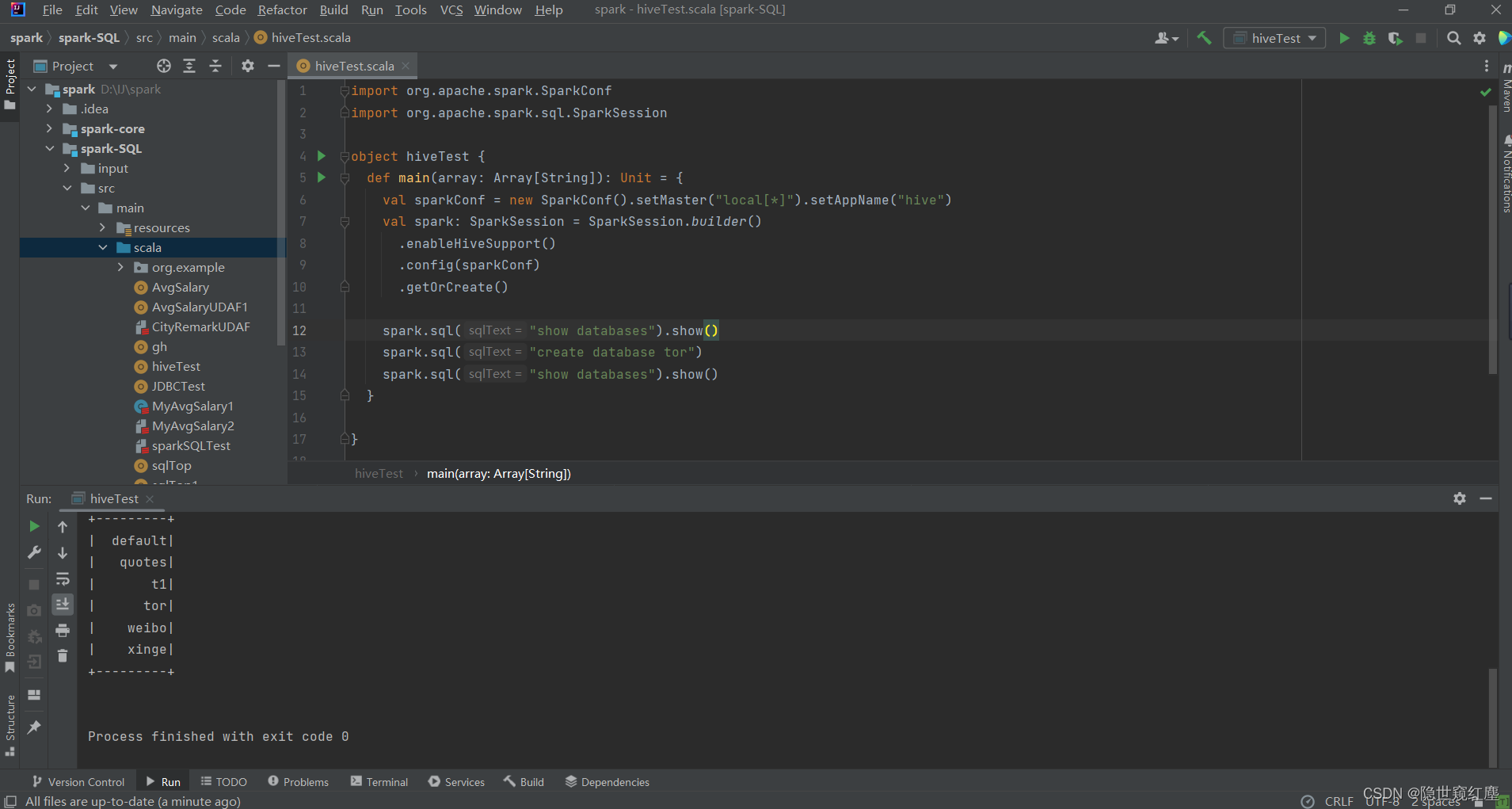The height and width of the screenshot is (809, 1512).
Task: Click run gutter arrow beside object hiveTest
Action: 322,156
